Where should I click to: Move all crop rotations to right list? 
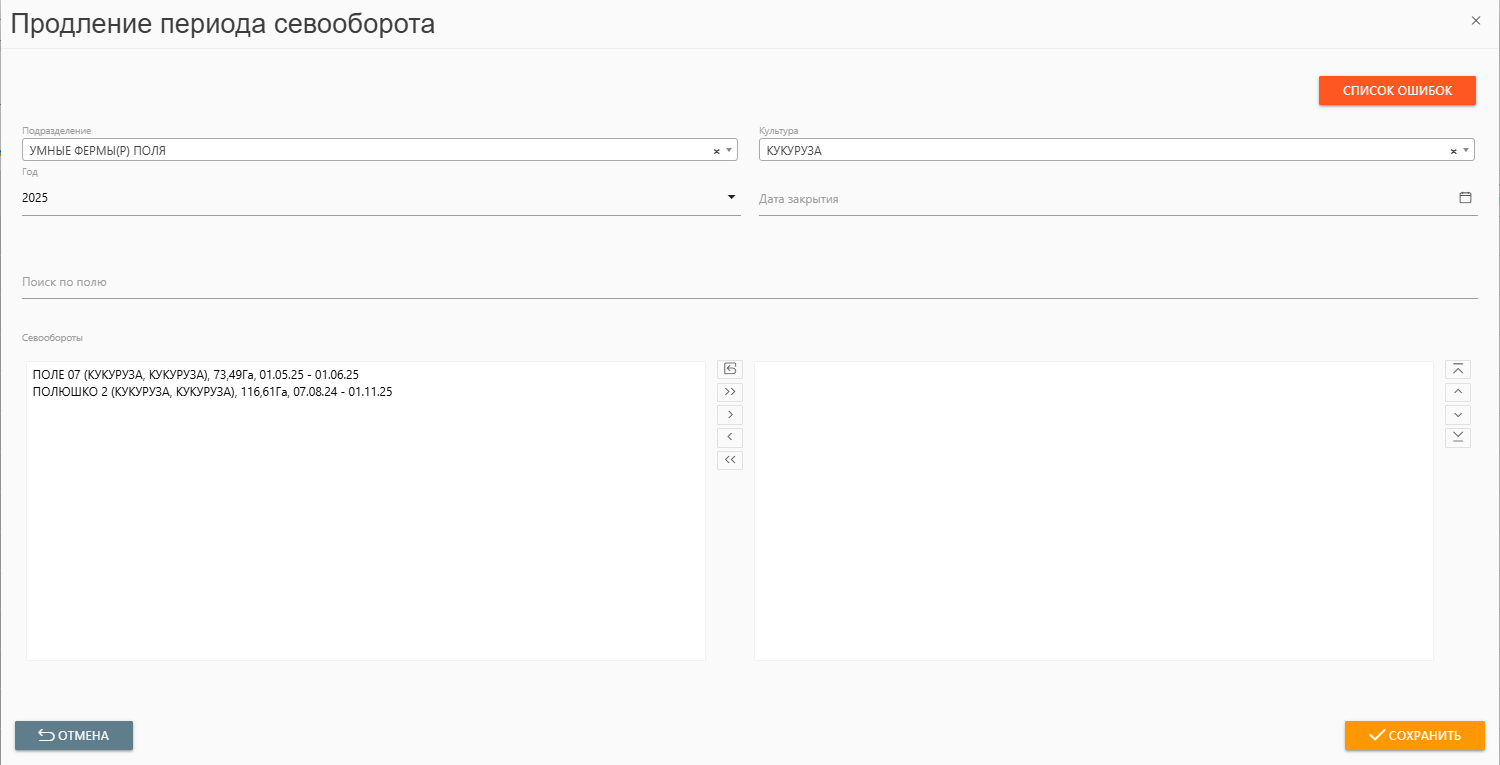[x=730, y=392]
